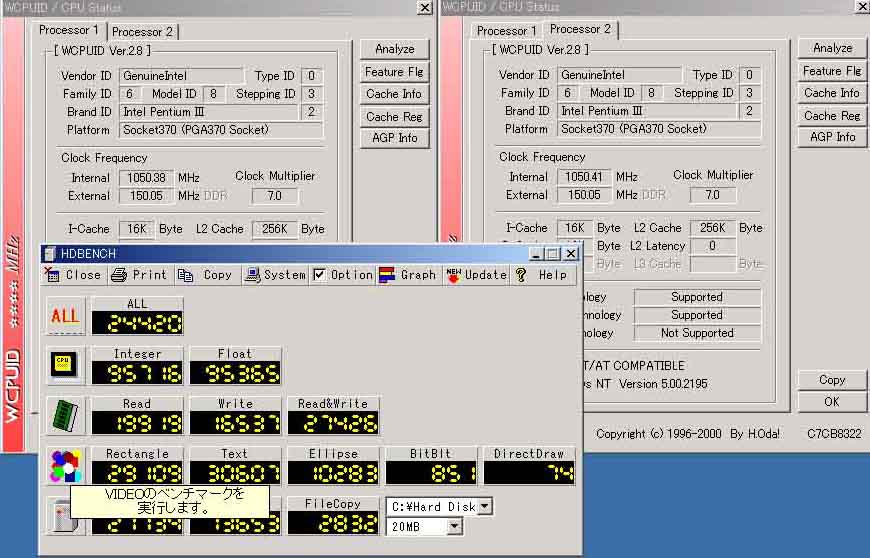Click the Update toolbar item in HDBENCH

tap(476, 275)
